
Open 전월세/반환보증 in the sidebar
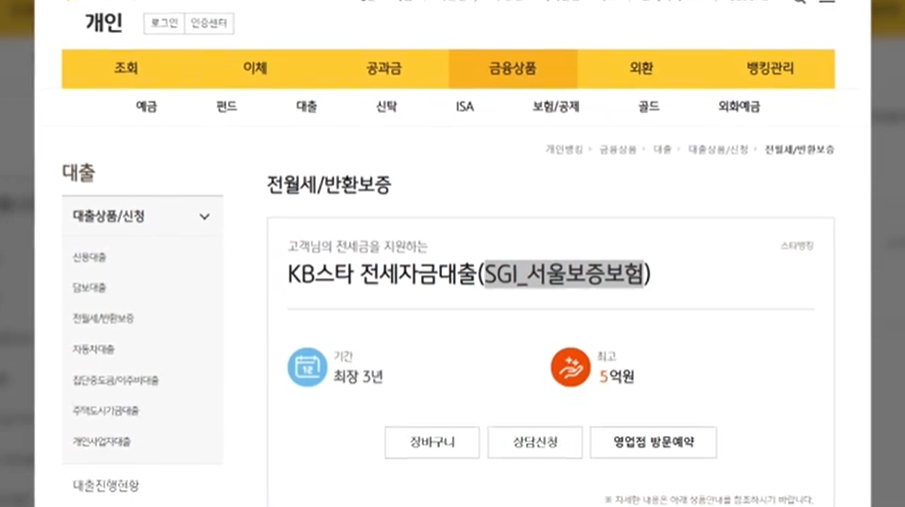103,318
